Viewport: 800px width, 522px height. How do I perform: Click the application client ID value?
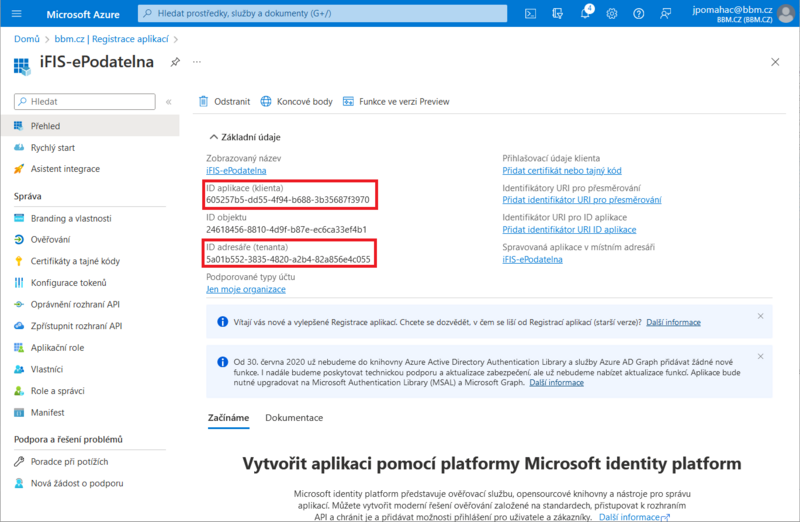click(x=288, y=200)
